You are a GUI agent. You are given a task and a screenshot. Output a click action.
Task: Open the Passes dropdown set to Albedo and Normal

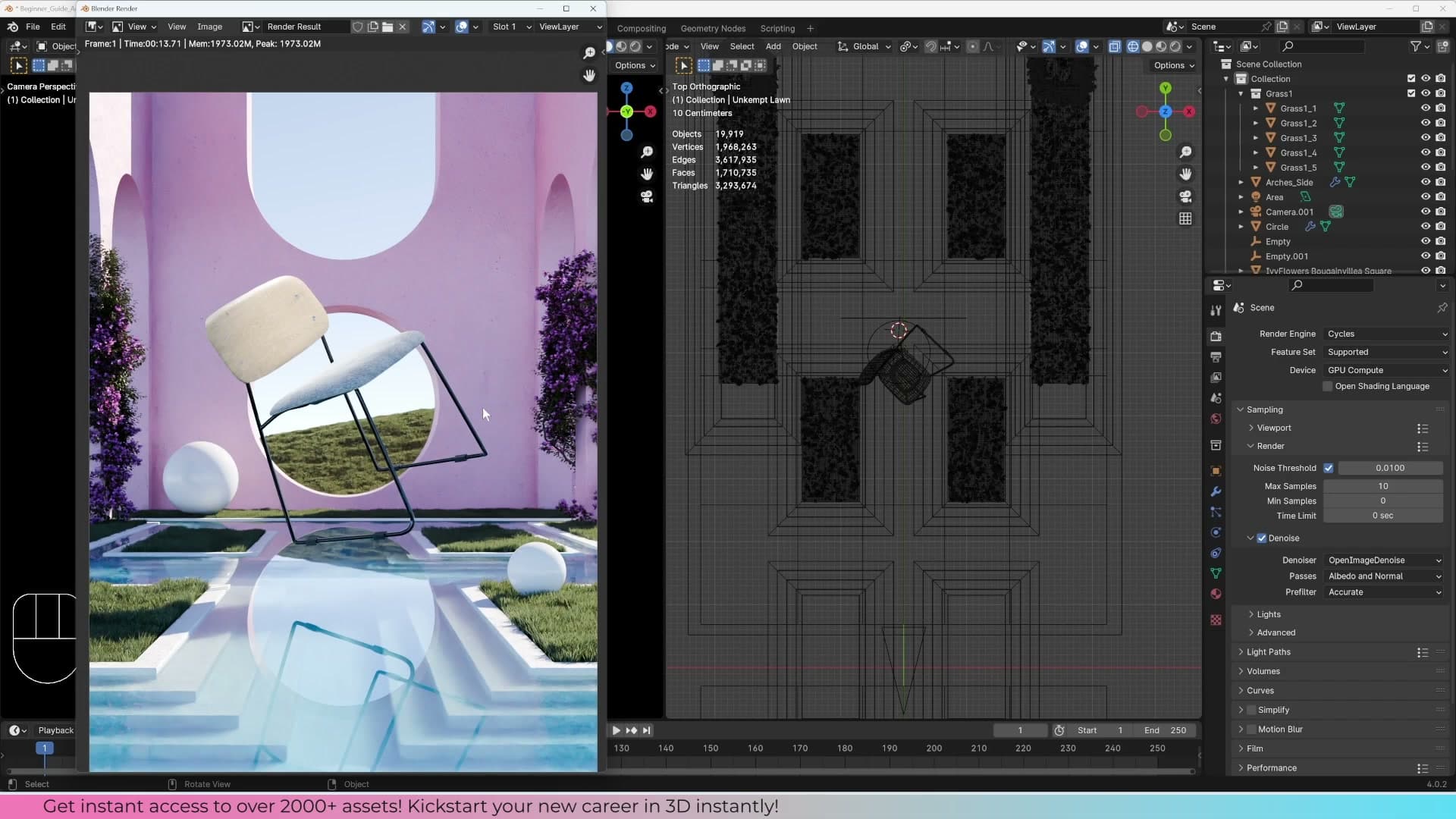1383,576
